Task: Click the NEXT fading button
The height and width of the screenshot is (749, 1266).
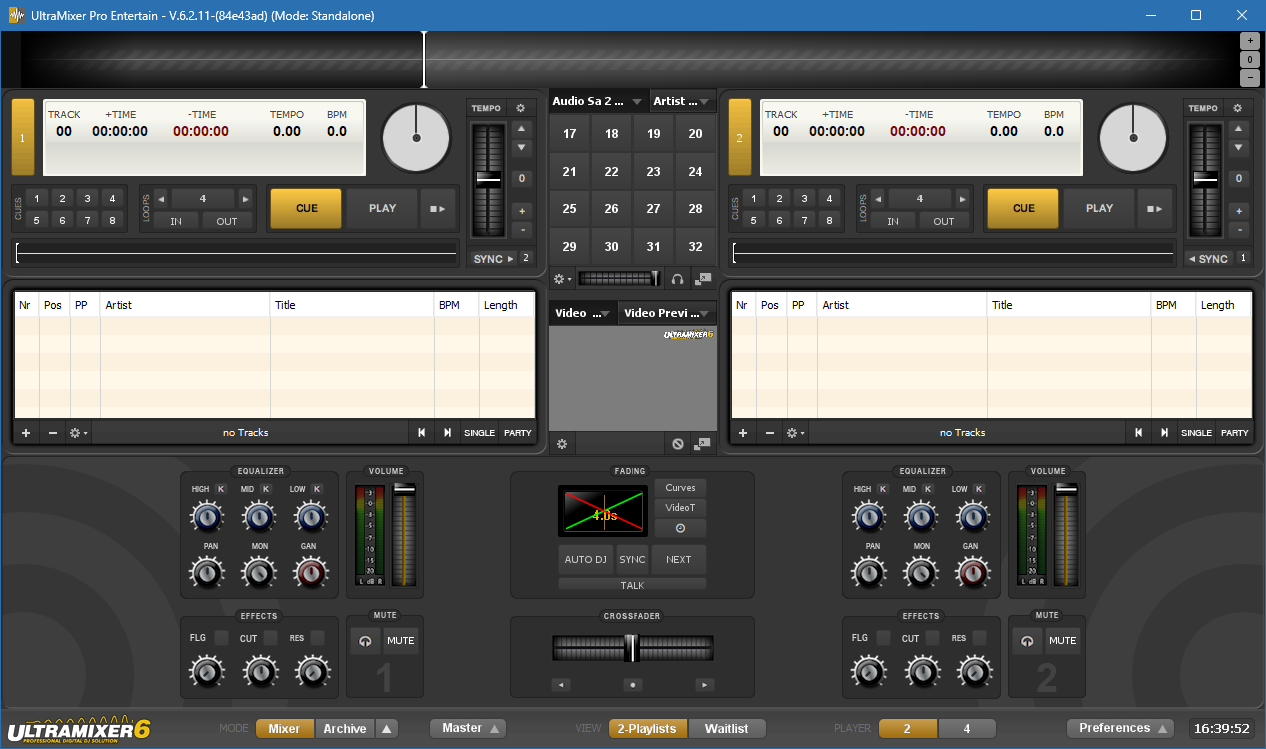Action: click(679, 559)
